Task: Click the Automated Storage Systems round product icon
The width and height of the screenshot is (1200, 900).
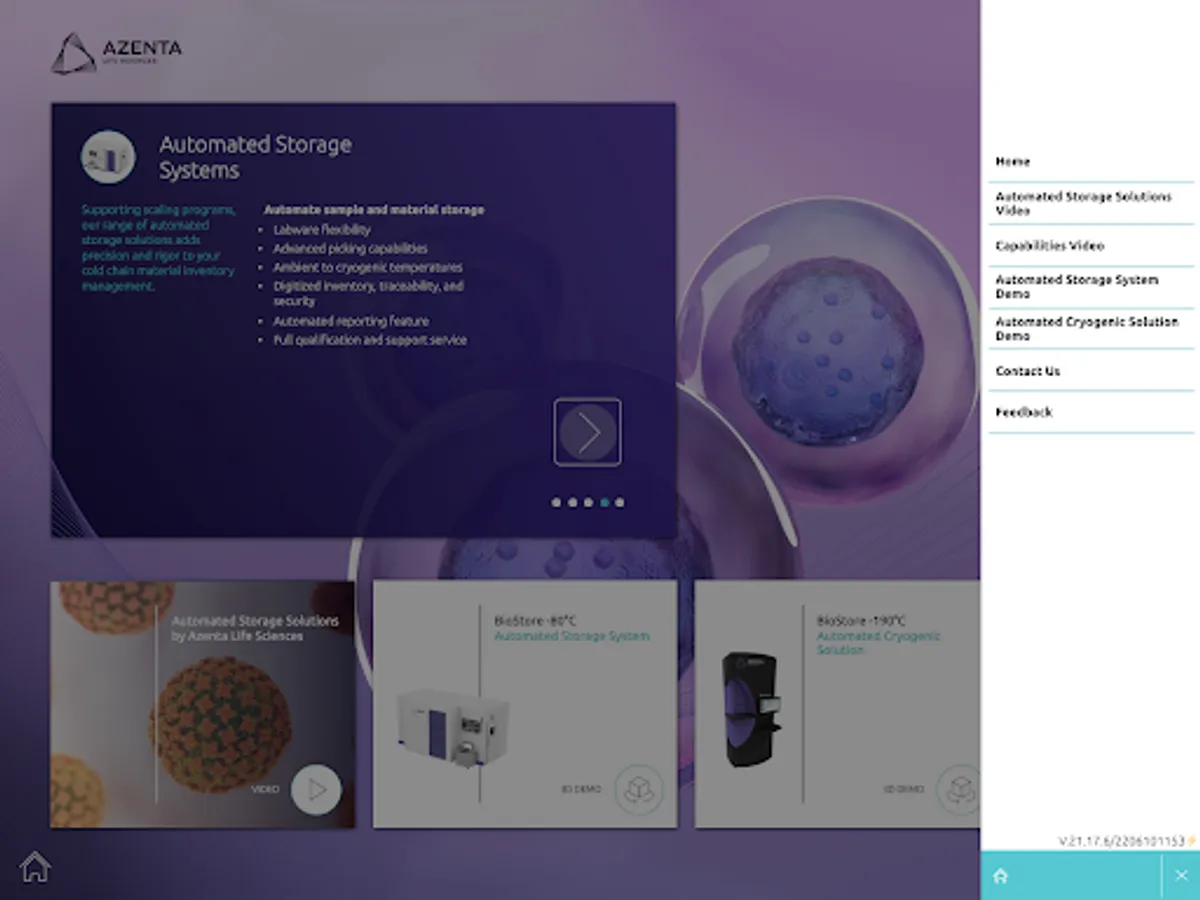Action: [x=108, y=157]
